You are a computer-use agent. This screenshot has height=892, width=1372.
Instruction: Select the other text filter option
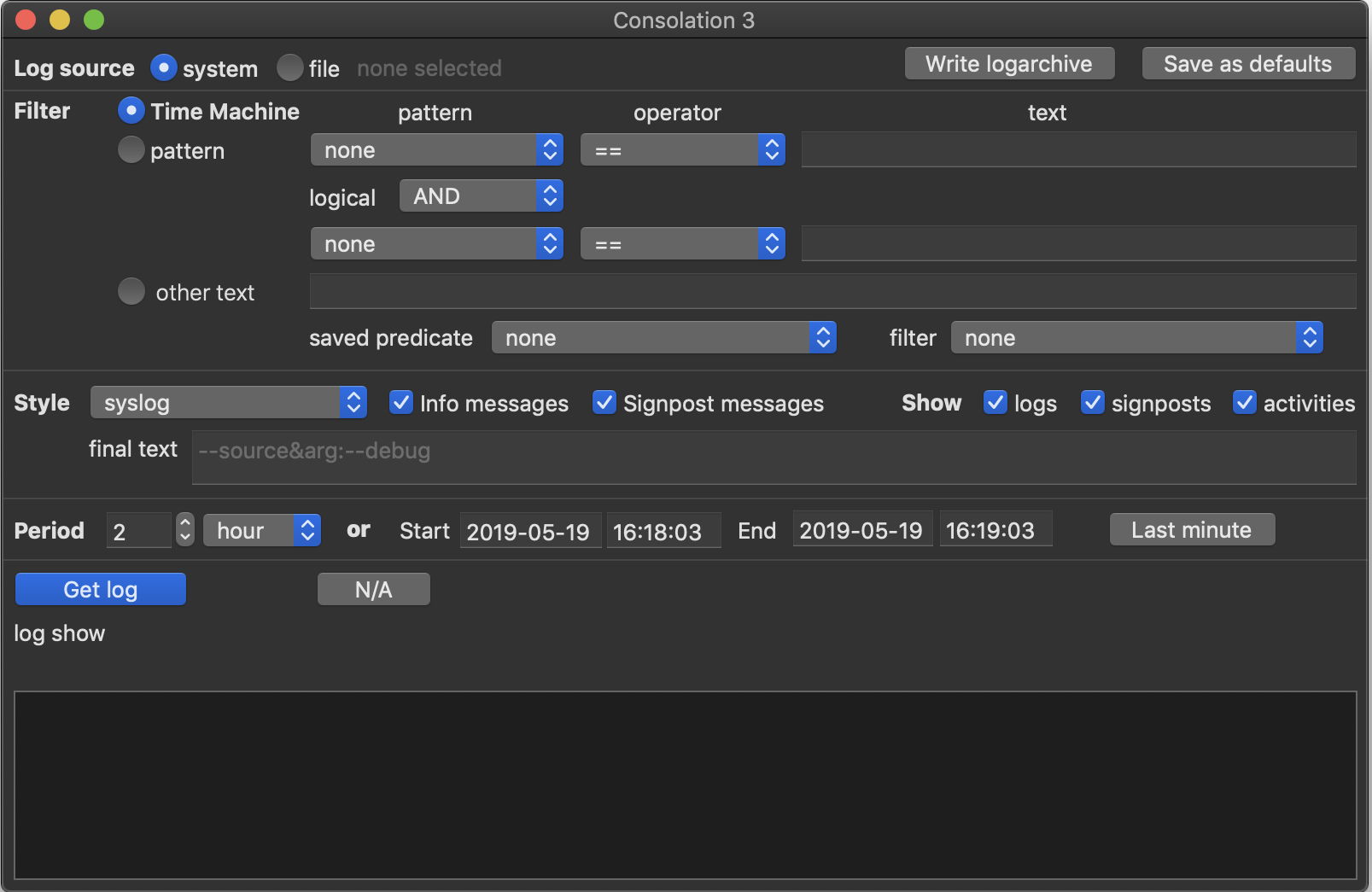pos(131,292)
